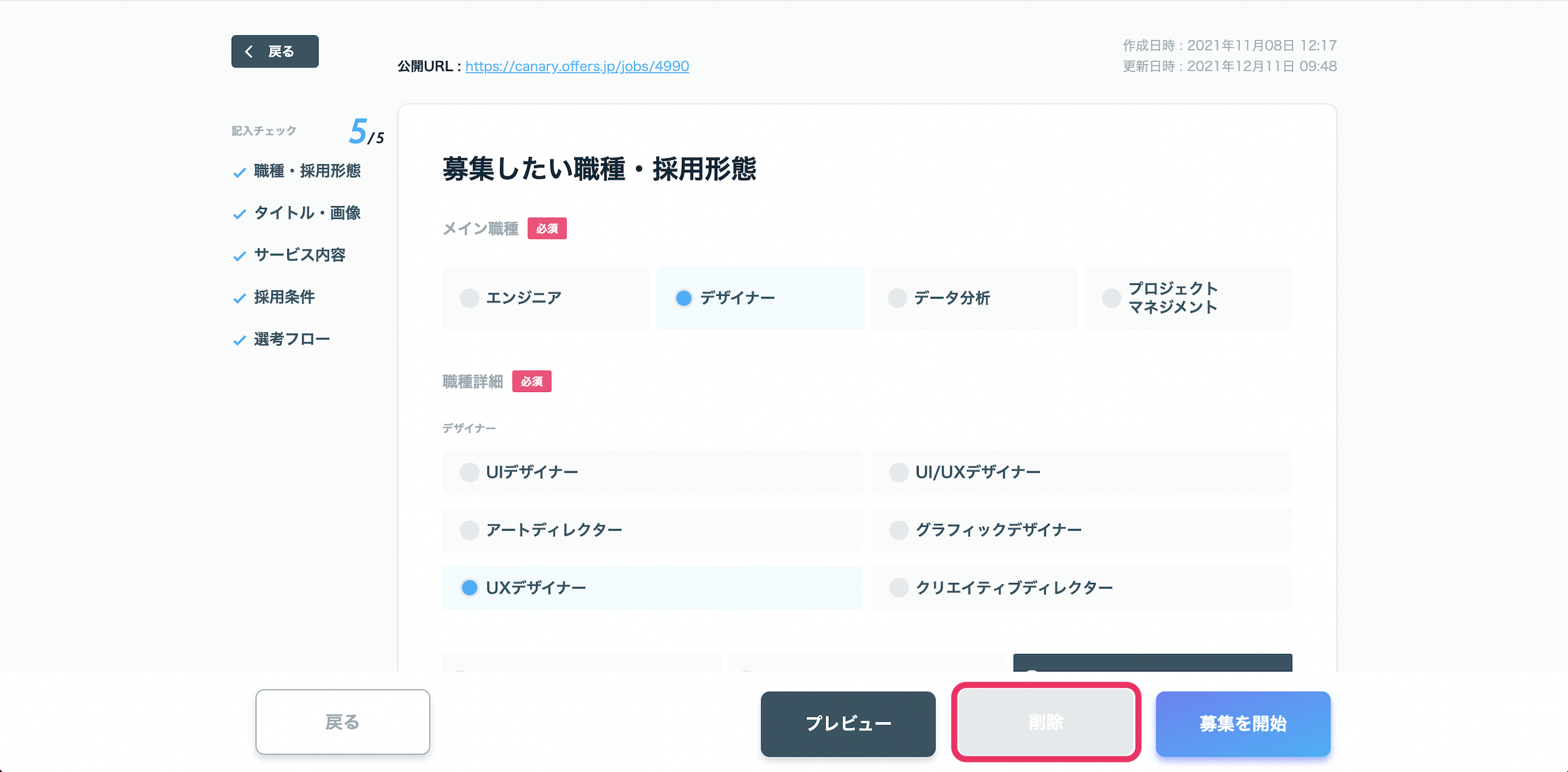Viewport: 1568px width, 772px height.
Task: Start recruiting with 募集を開始
Action: 1243,724
